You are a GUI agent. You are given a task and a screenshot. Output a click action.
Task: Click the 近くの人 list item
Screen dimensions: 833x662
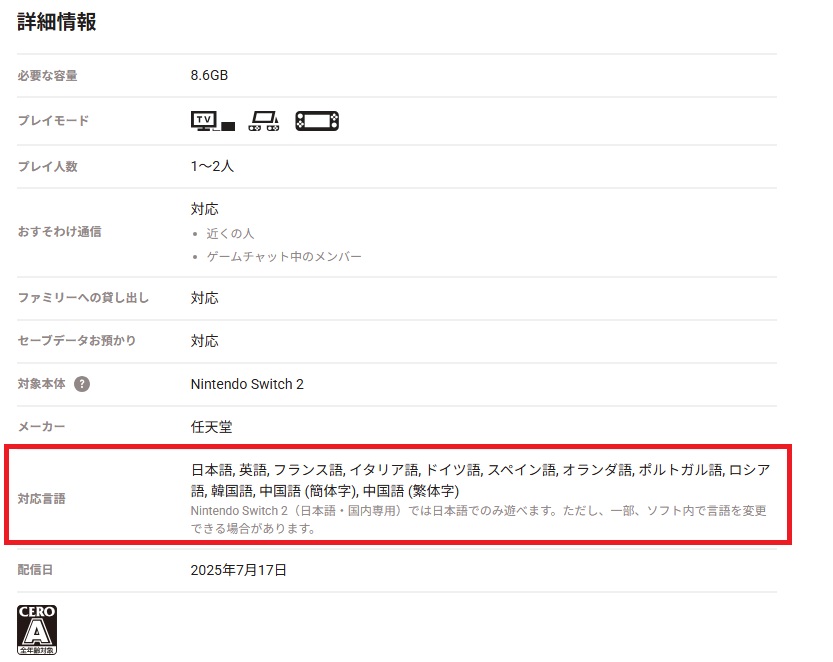[x=230, y=233]
